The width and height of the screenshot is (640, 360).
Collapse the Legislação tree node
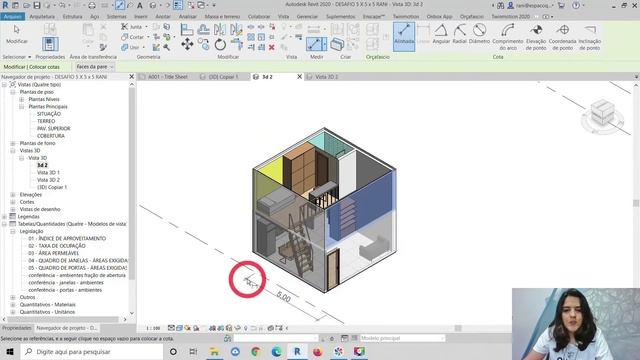pos(13,231)
